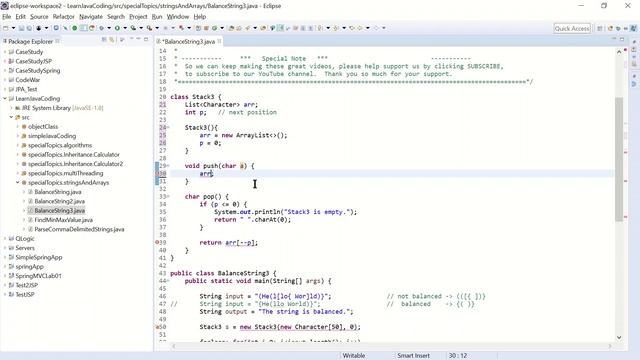The width and height of the screenshot is (640, 360).
Task: Click the Writable status bar entry
Action: (354, 356)
